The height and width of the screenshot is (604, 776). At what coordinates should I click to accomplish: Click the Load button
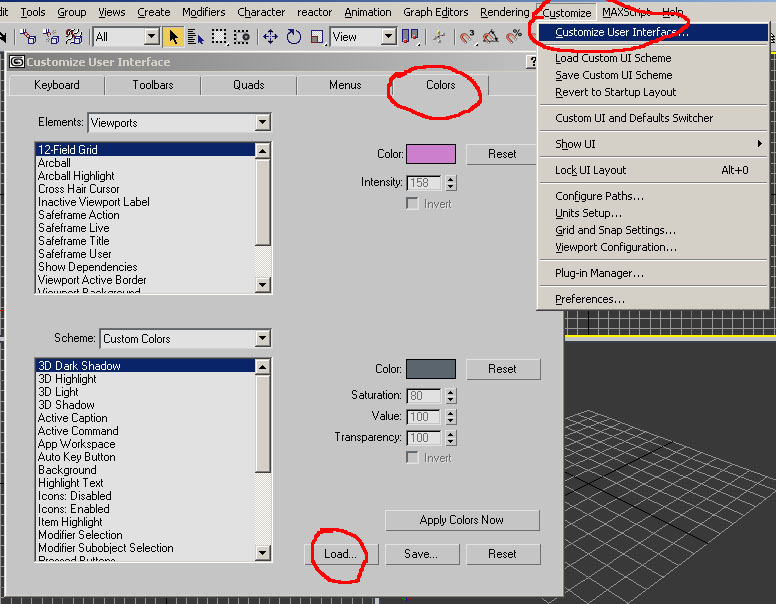point(341,554)
